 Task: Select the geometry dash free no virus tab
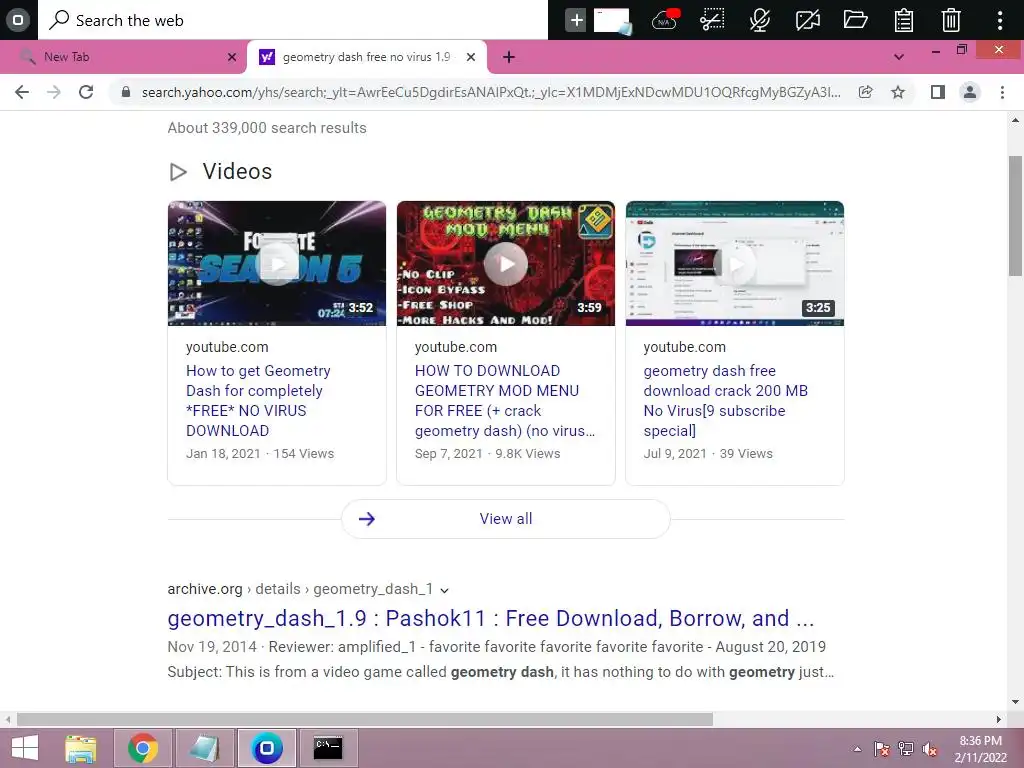(366, 57)
